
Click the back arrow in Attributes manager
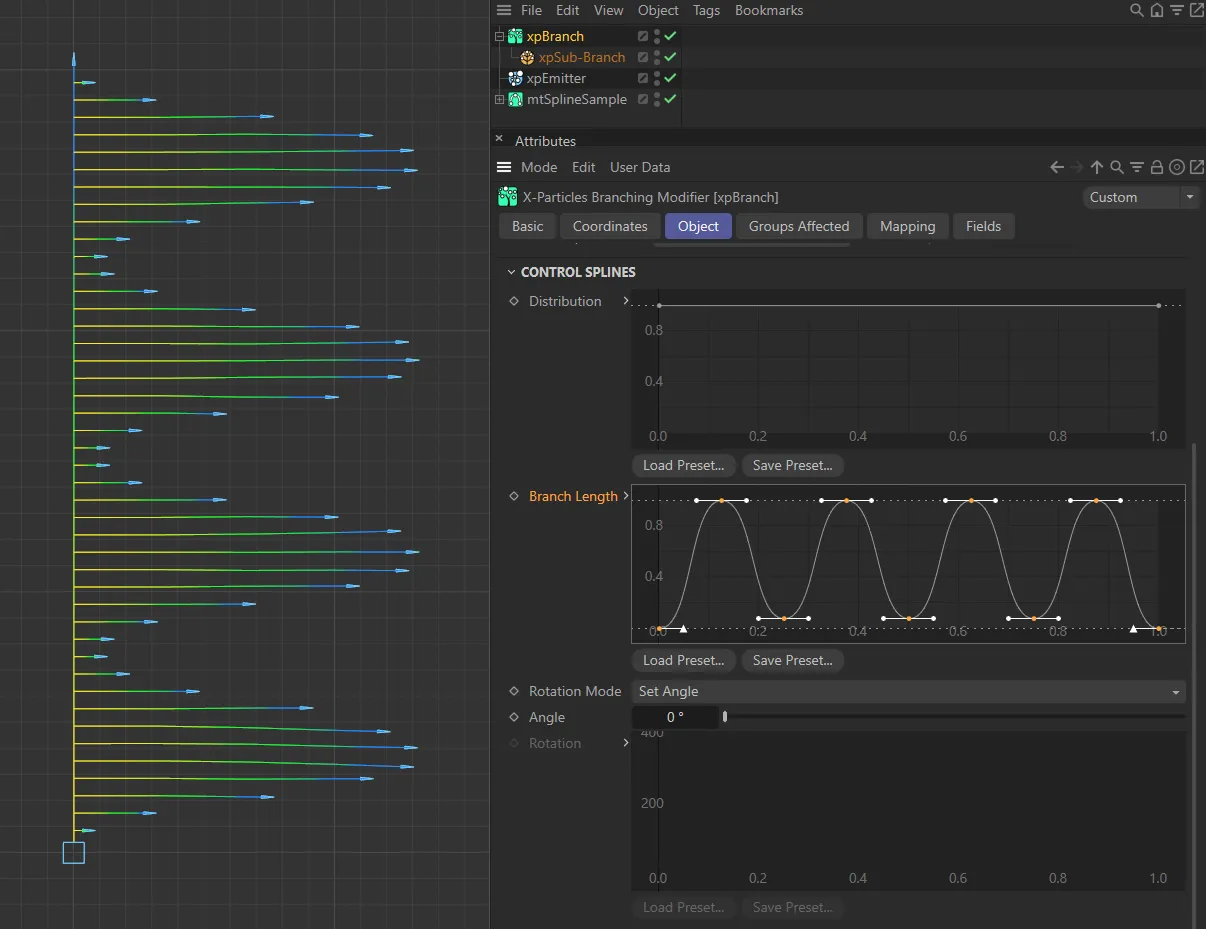[x=1059, y=167]
